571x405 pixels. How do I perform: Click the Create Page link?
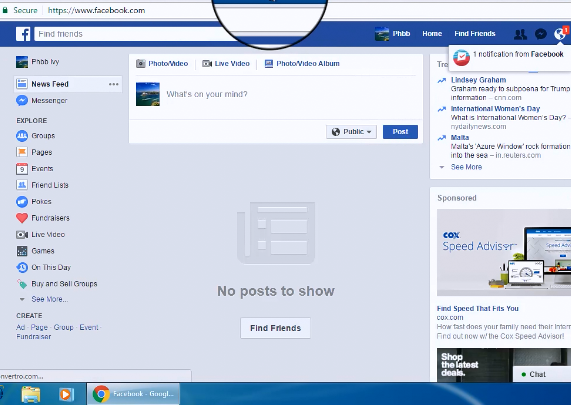(x=39, y=327)
